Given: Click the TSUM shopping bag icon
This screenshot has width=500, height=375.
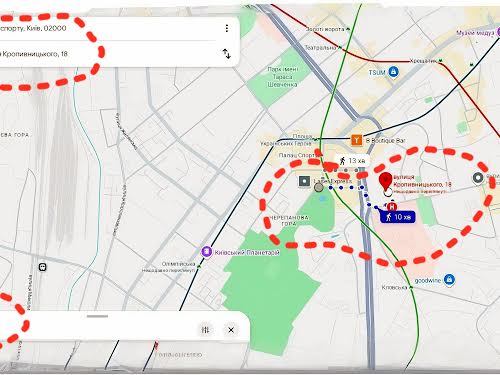Looking at the screenshot, I should [x=394, y=72].
